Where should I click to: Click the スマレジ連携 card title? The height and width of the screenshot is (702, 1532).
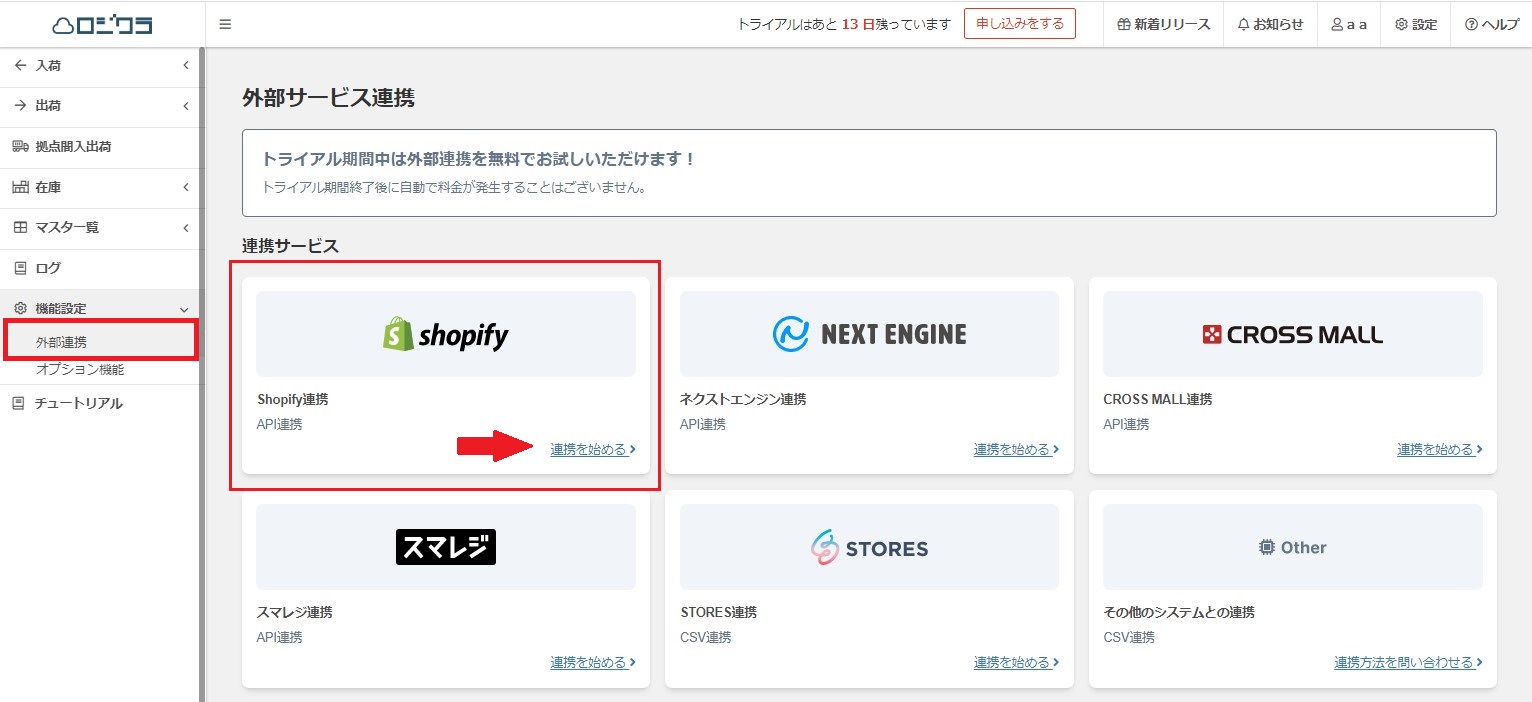coord(295,612)
